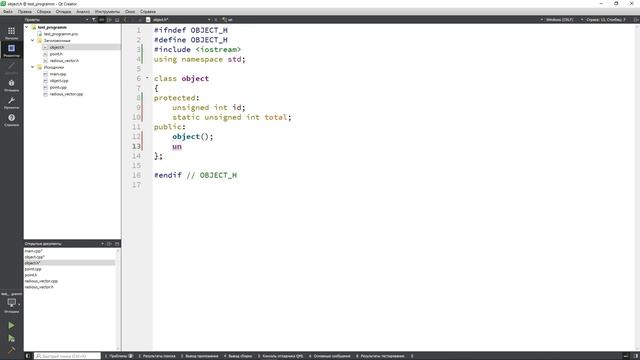This screenshot has width=640, height=360.
Task: Click the Build project hammer icon
Action: pyautogui.click(x=11, y=350)
